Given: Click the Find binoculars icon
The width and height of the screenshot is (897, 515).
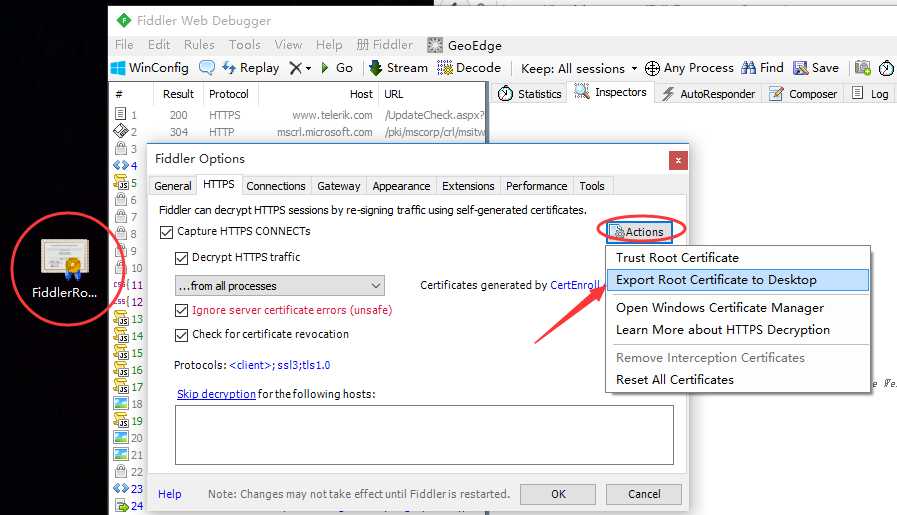Looking at the screenshot, I should 748,68.
